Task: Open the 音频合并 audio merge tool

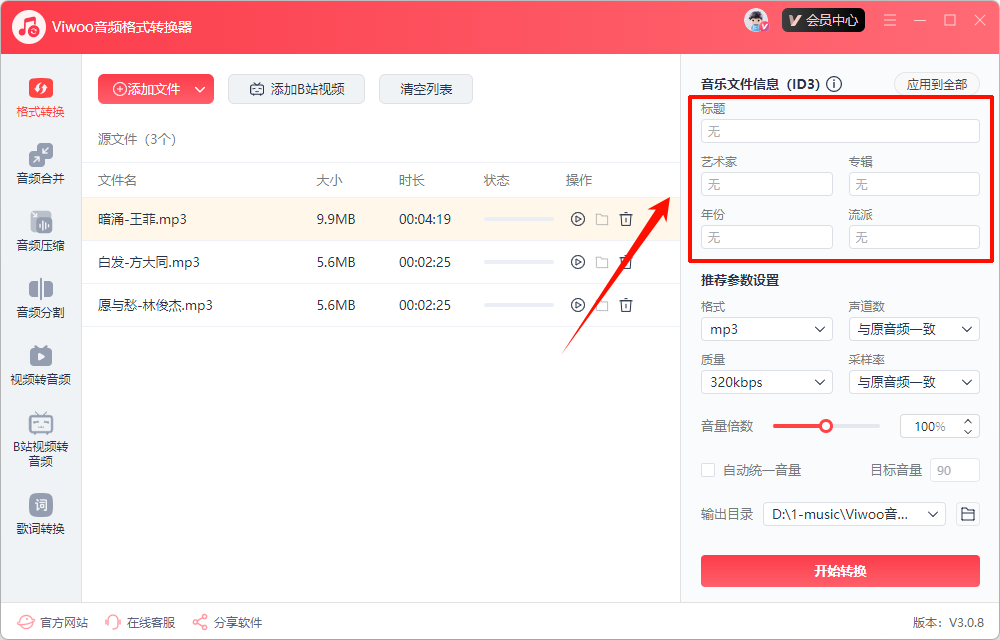Action: [x=40, y=164]
